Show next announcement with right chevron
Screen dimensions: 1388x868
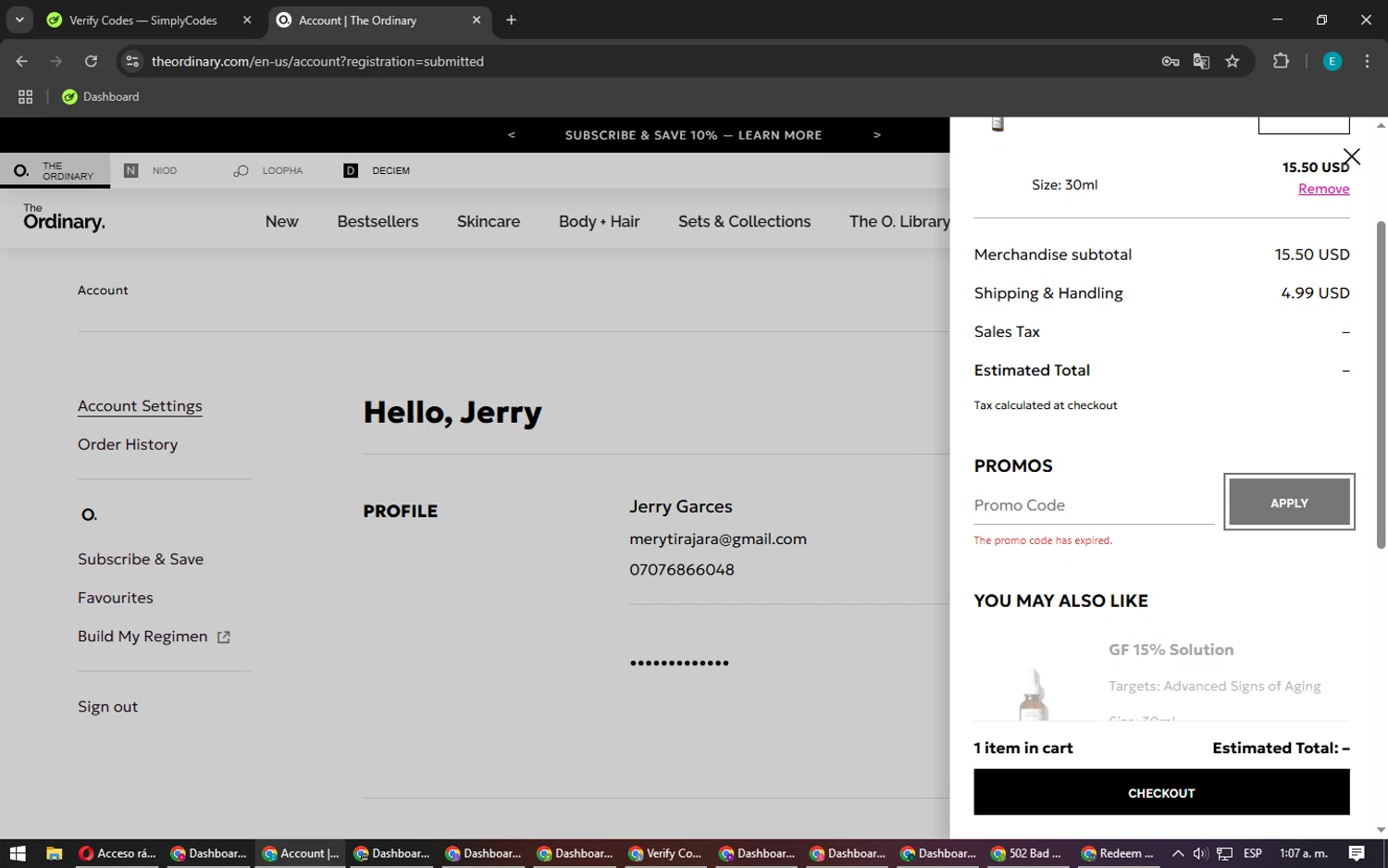point(876,135)
